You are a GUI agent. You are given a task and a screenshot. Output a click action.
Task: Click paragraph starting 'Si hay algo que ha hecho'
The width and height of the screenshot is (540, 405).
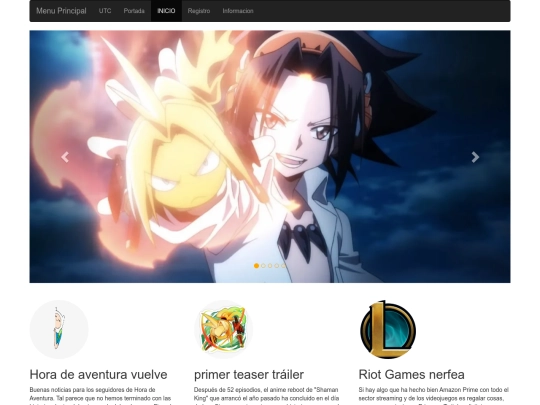pyautogui.click(x=434, y=396)
